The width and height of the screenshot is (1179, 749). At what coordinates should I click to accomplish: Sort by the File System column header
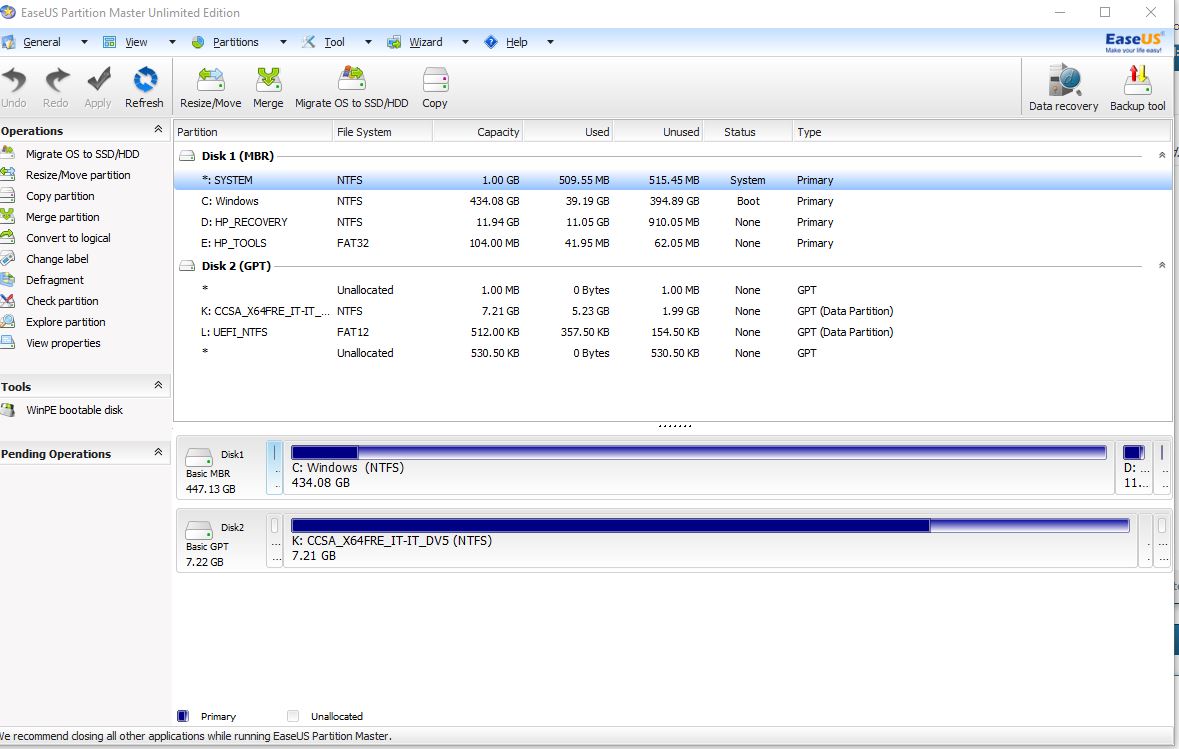[382, 132]
